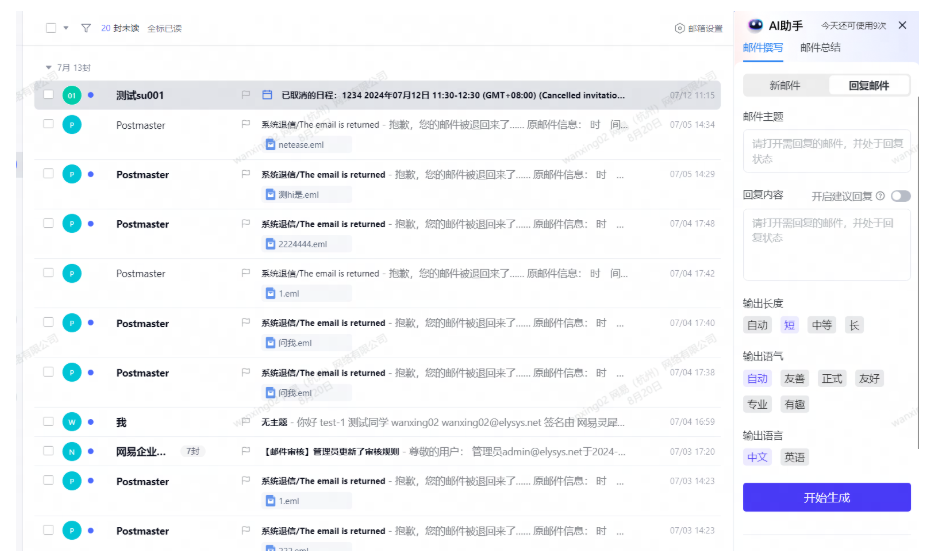Click the 邮件主题 input field
Image resolution: width=940 pixels, height=551 pixels.
tap(827, 151)
